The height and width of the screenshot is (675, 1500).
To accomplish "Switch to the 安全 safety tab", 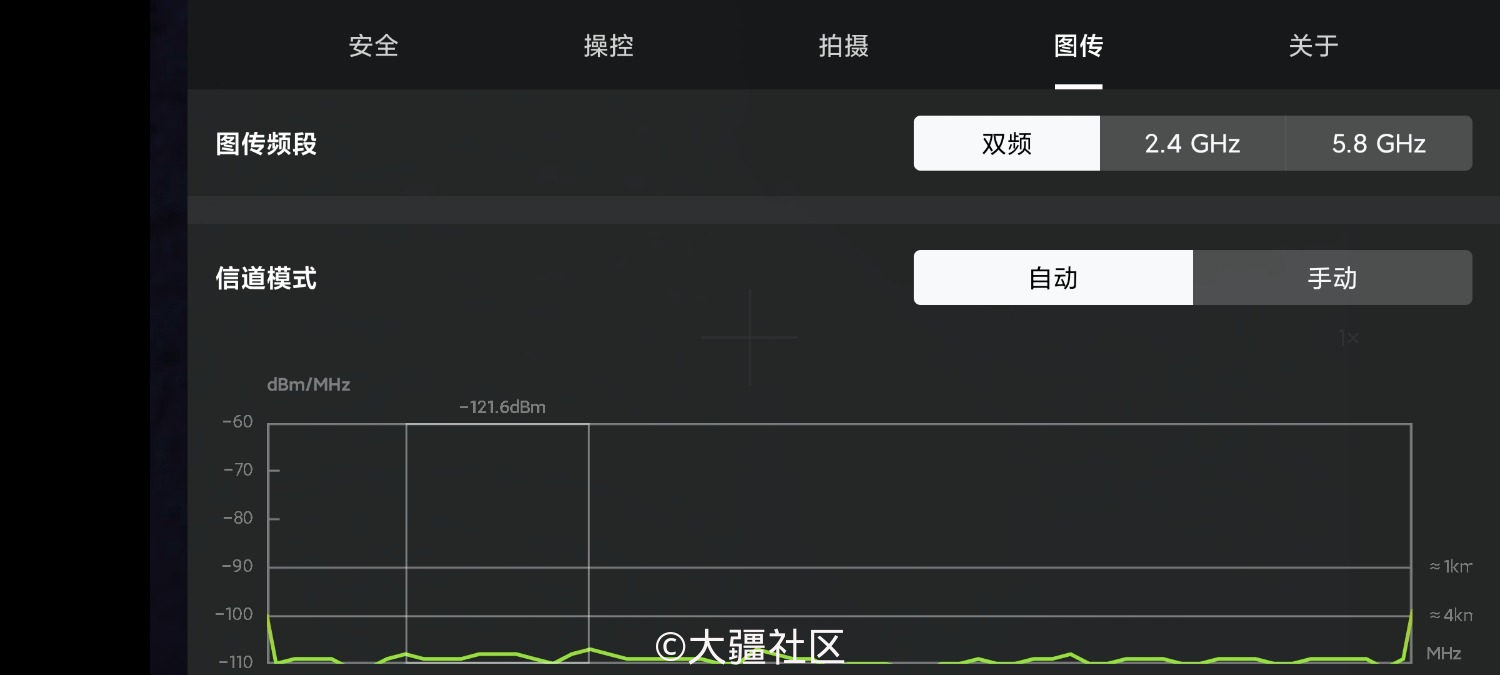I will pyautogui.click(x=374, y=46).
